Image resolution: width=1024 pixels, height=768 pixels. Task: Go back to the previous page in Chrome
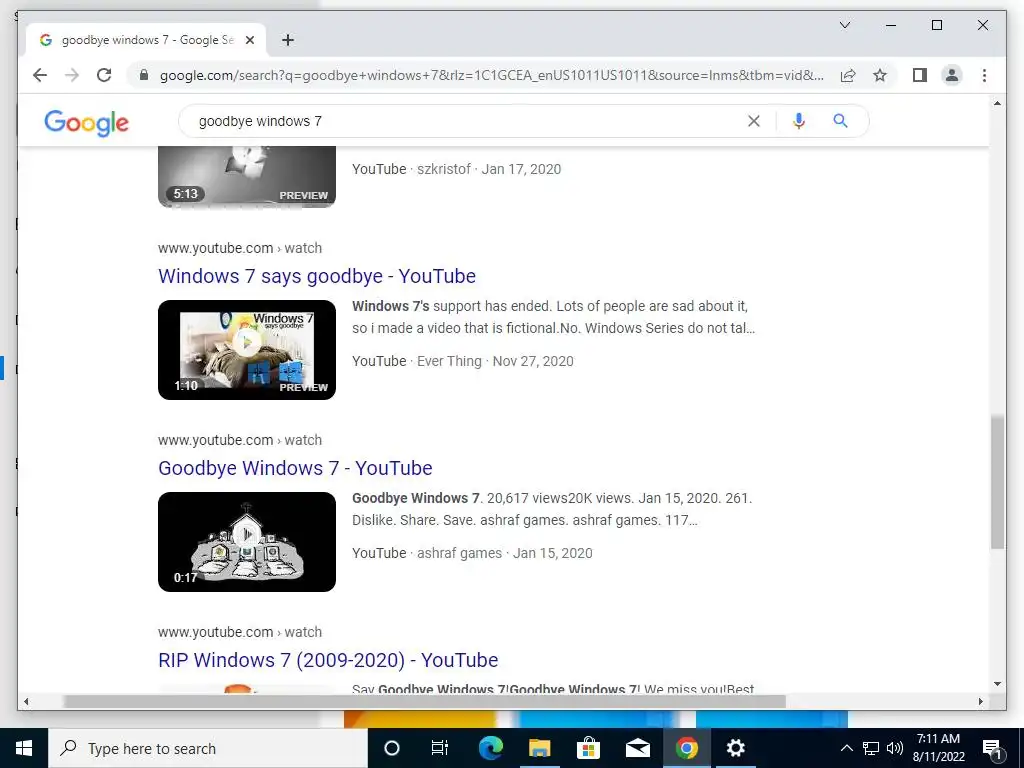click(40, 75)
